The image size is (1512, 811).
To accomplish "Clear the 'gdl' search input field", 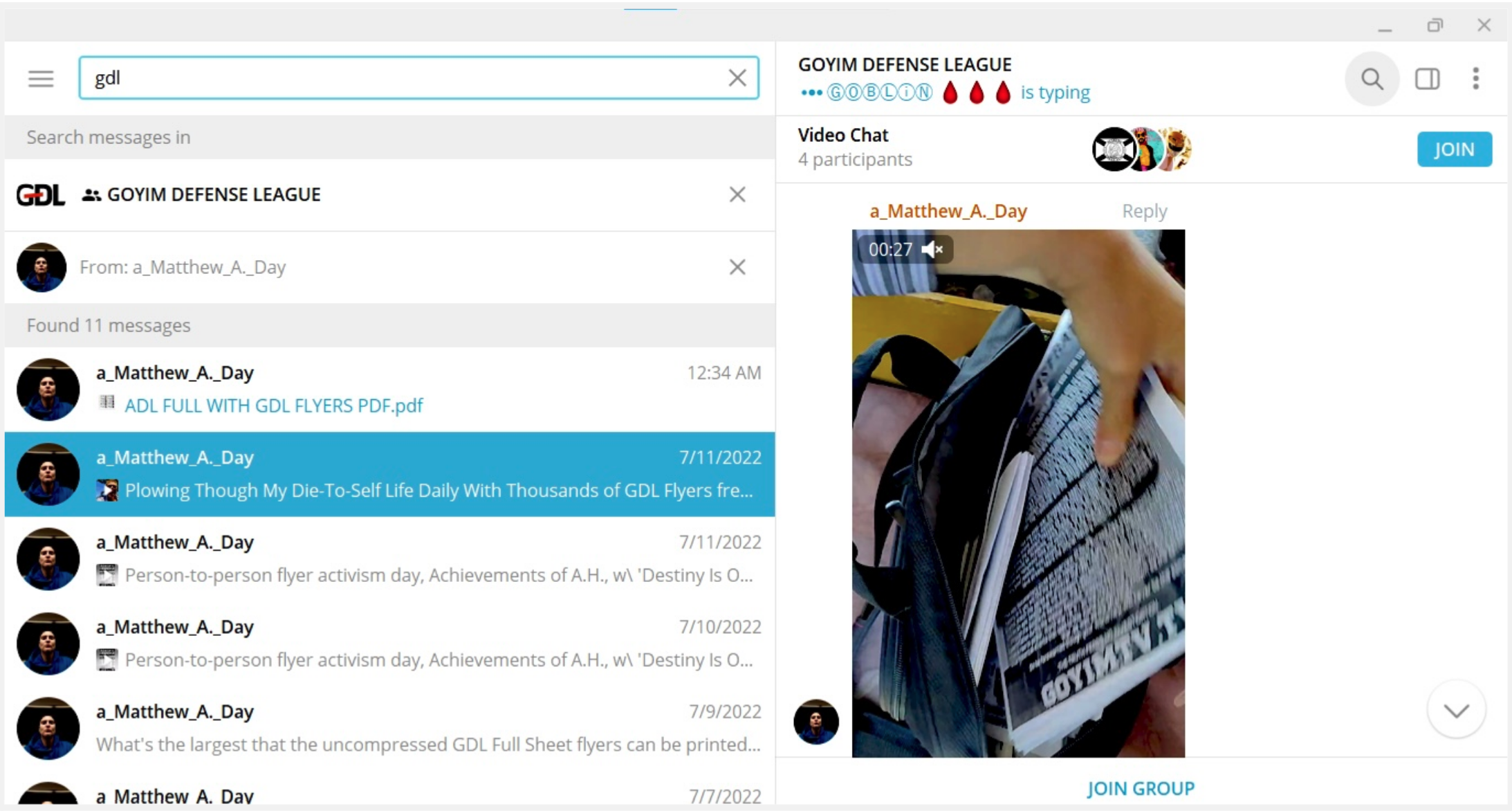I will pos(739,77).
